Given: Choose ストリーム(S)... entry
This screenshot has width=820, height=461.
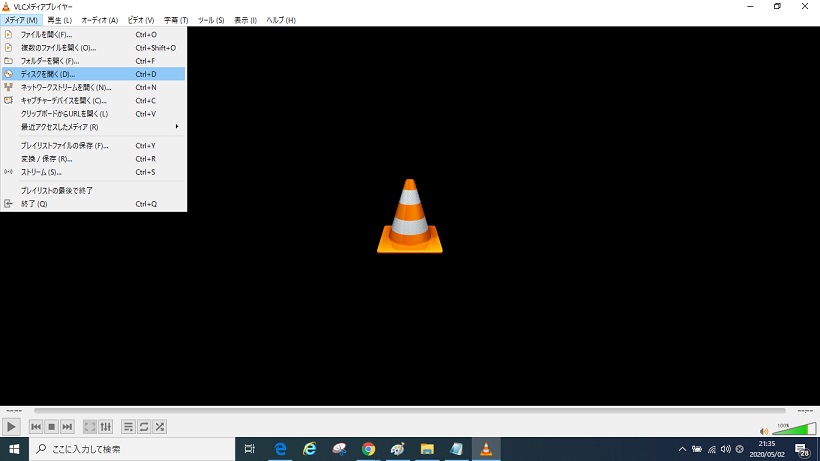Looking at the screenshot, I should [94, 172].
